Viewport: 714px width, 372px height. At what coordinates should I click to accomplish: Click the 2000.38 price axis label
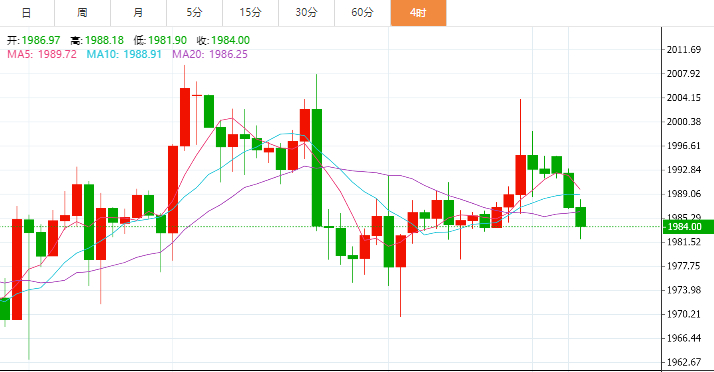[683, 122]
